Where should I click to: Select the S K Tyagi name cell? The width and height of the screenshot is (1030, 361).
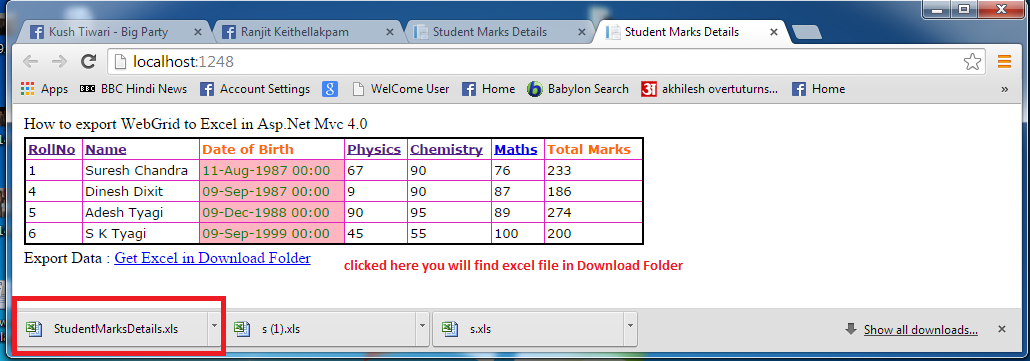[x=141, y=233]
